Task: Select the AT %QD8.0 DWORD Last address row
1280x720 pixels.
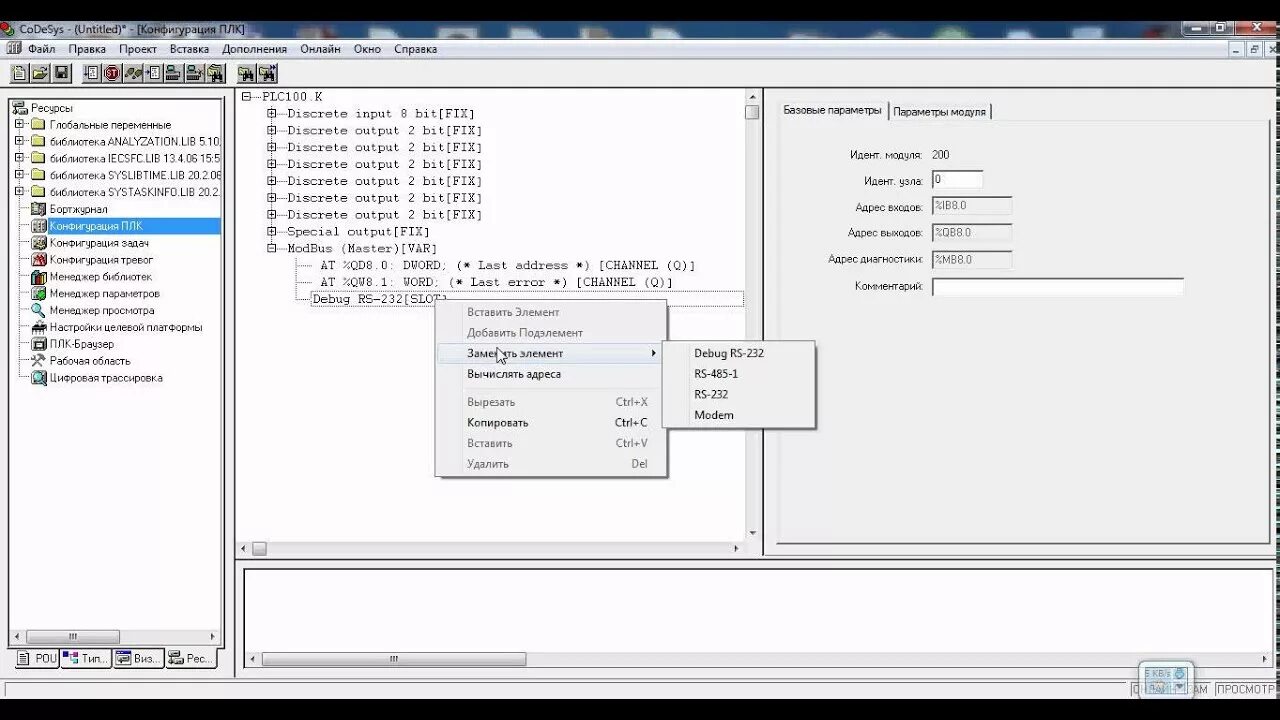Action: click(507, 266)
